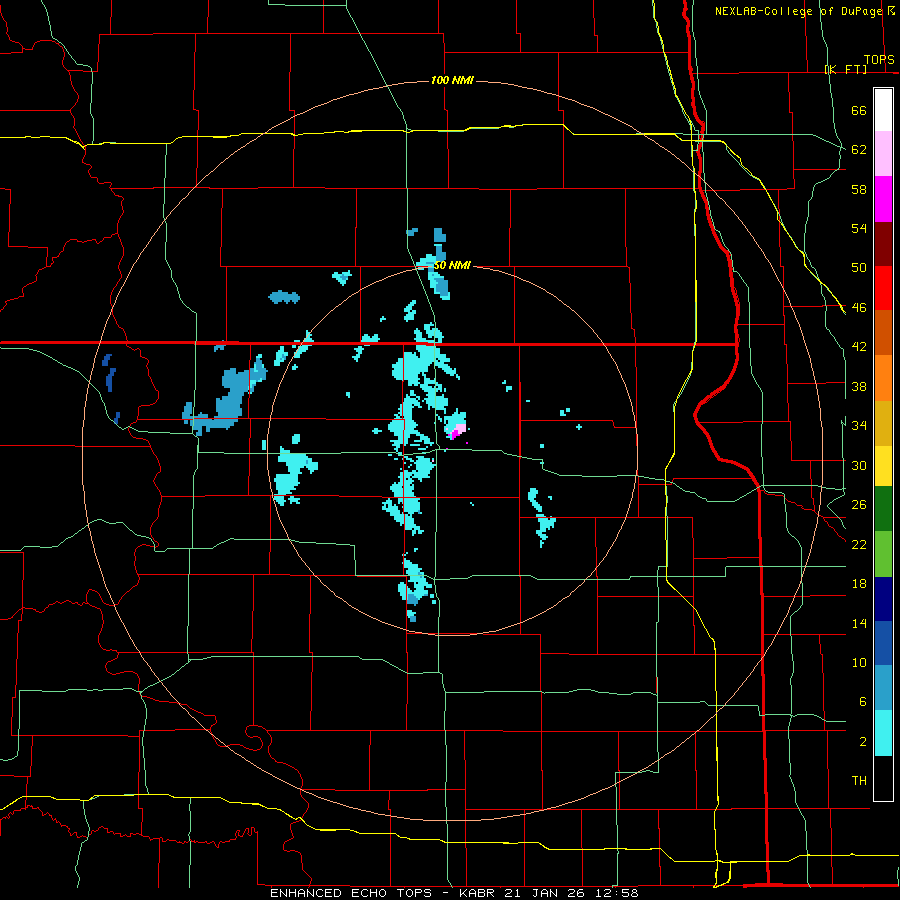
Task: Click the cyan 6 legend swatch
Action: [883, 733]
